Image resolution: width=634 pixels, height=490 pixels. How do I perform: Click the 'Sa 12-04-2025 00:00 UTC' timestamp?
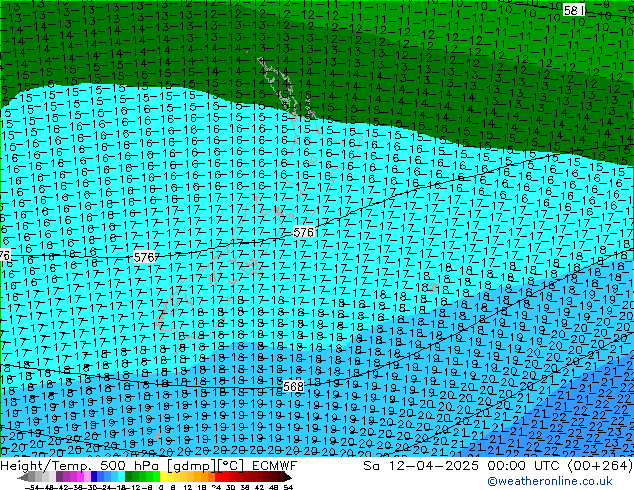pos(463,466)
